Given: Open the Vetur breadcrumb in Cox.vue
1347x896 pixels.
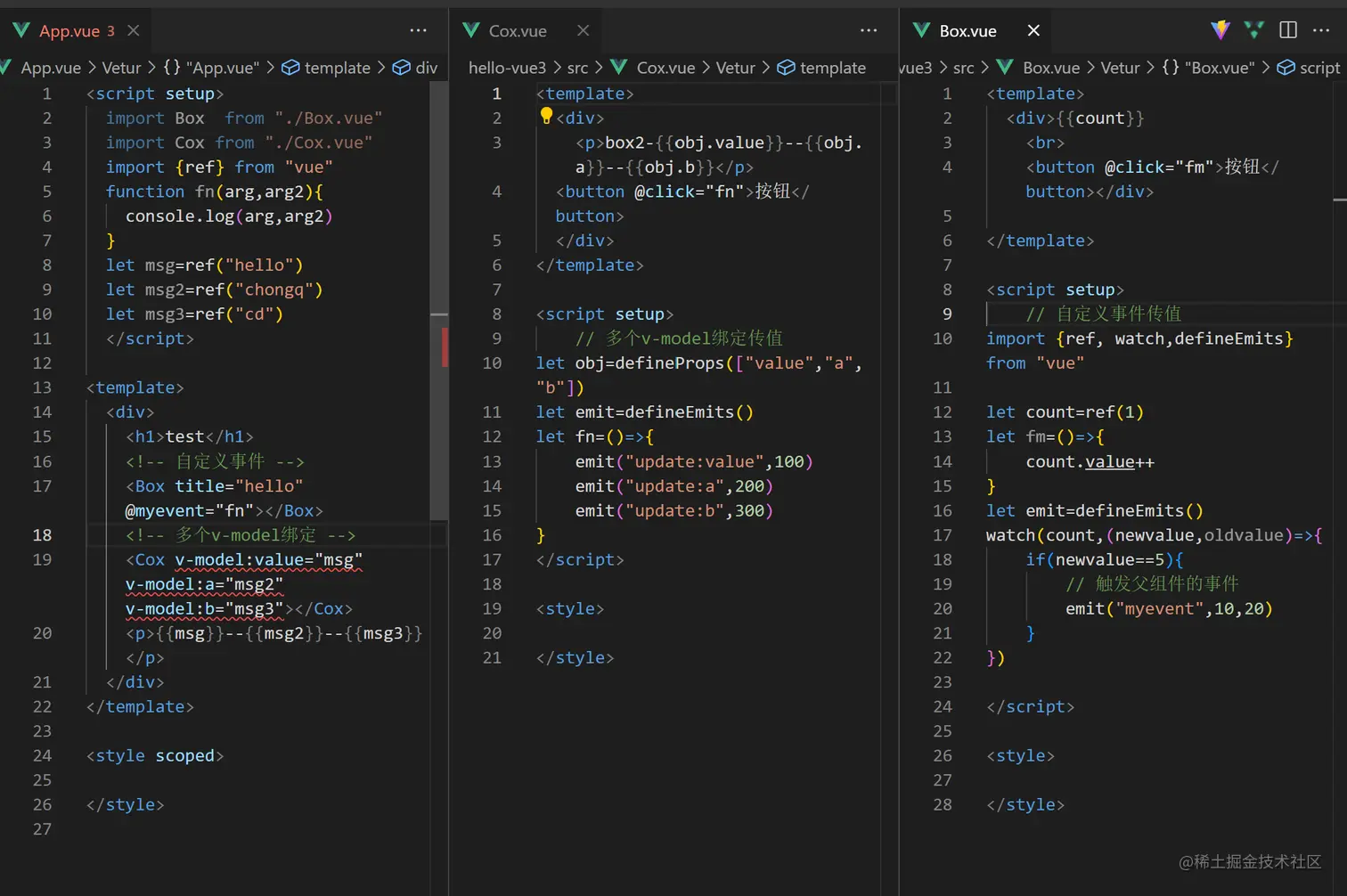Looking at the screenshot, I should [735, 68].
